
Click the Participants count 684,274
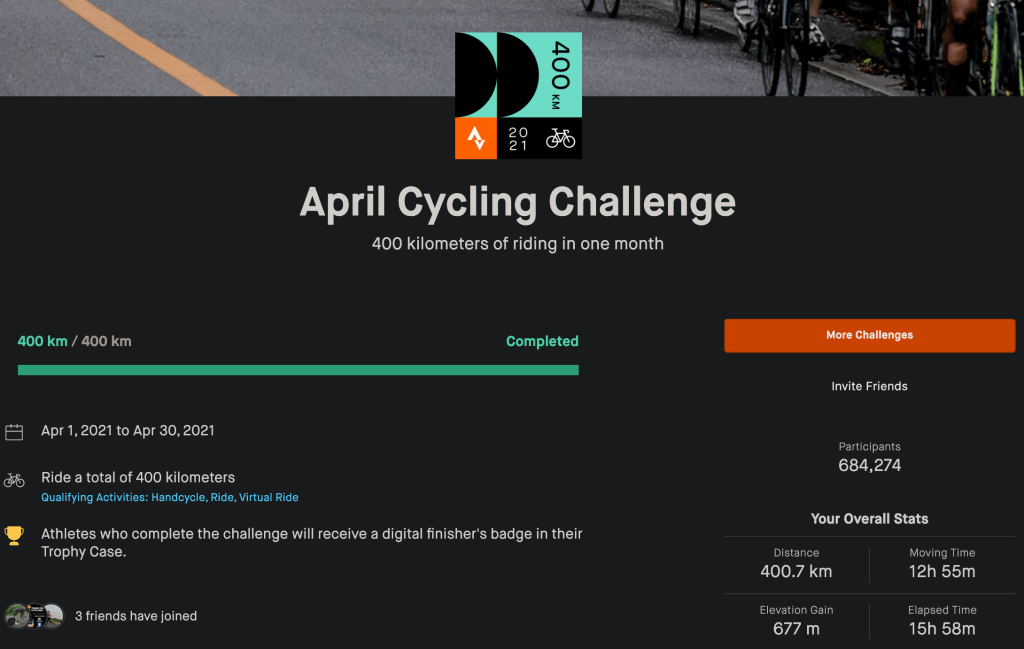point(869,465)
